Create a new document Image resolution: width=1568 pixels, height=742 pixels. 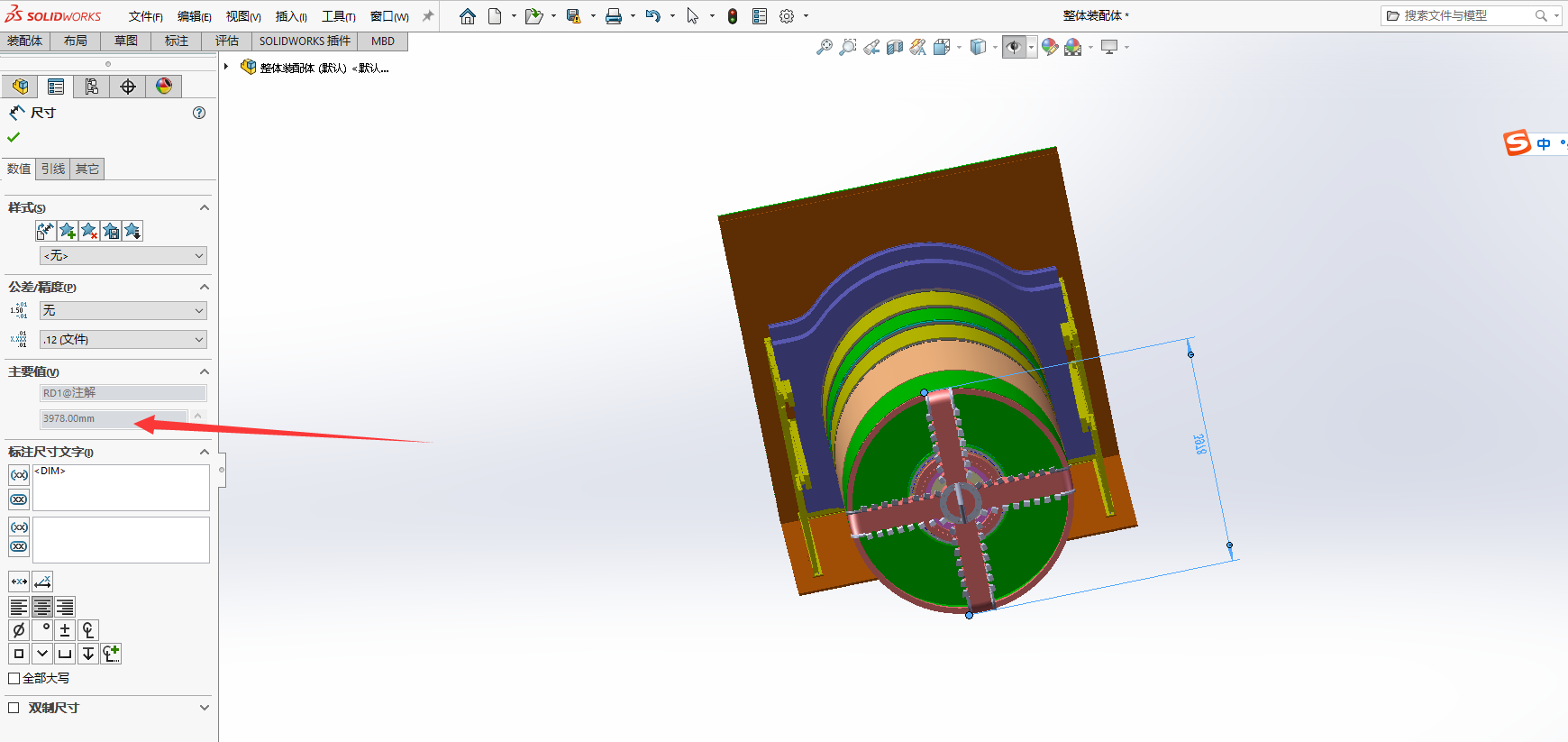[495, 16]
